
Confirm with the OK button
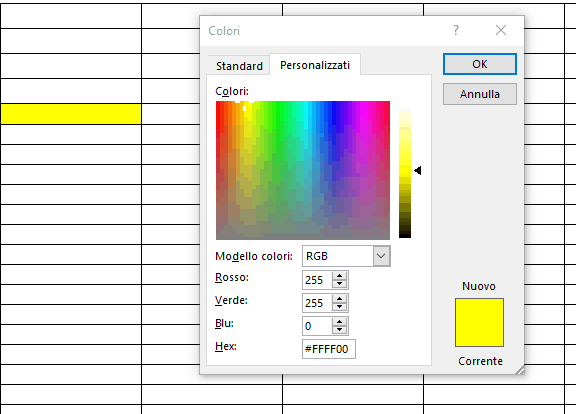pyautogui.click(x=480, y=64)
